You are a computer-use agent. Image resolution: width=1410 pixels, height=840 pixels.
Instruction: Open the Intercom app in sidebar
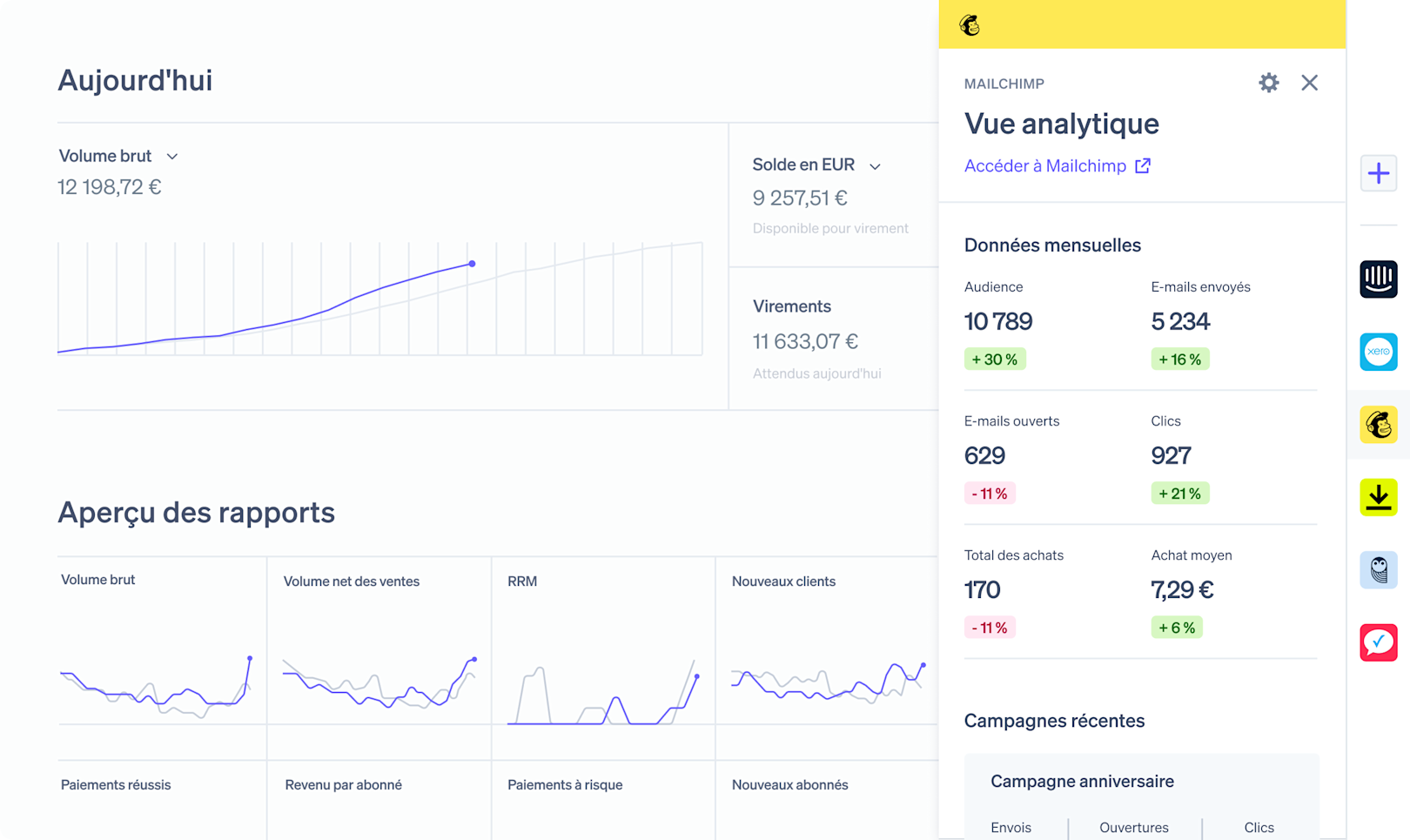click(1379, 279)
